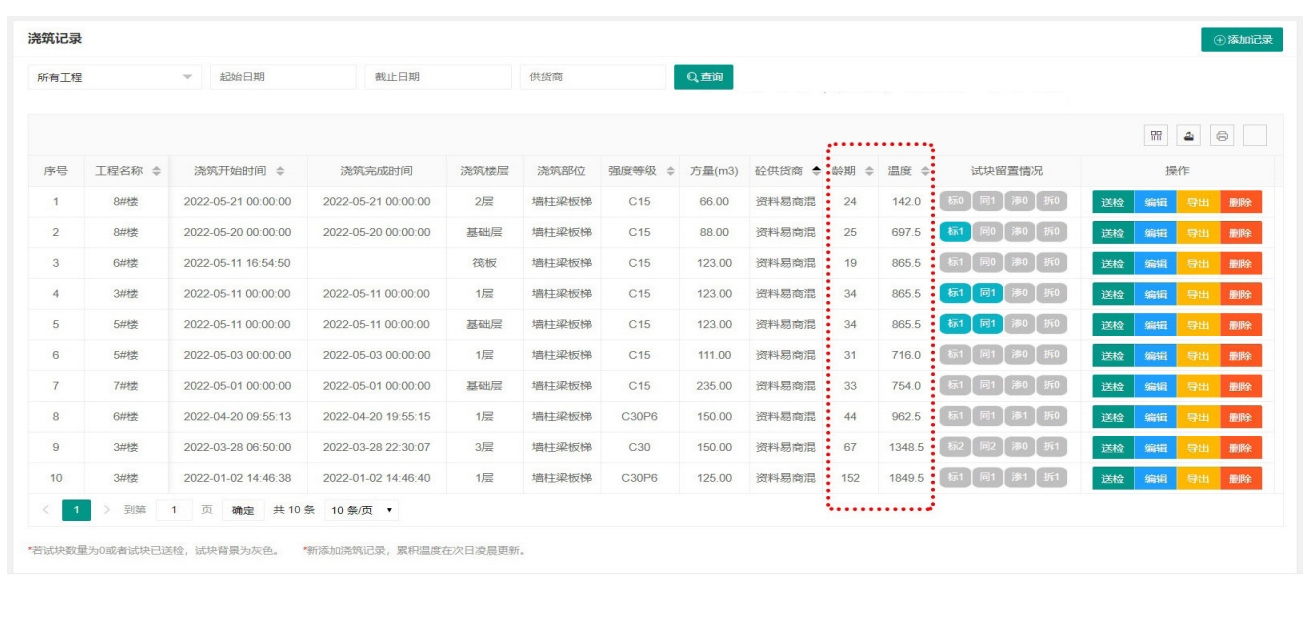Sort by 浇筑开始时间 column arrows
Screen dimensions: 1309x617
pyautogui.click(x=280, y=171)
